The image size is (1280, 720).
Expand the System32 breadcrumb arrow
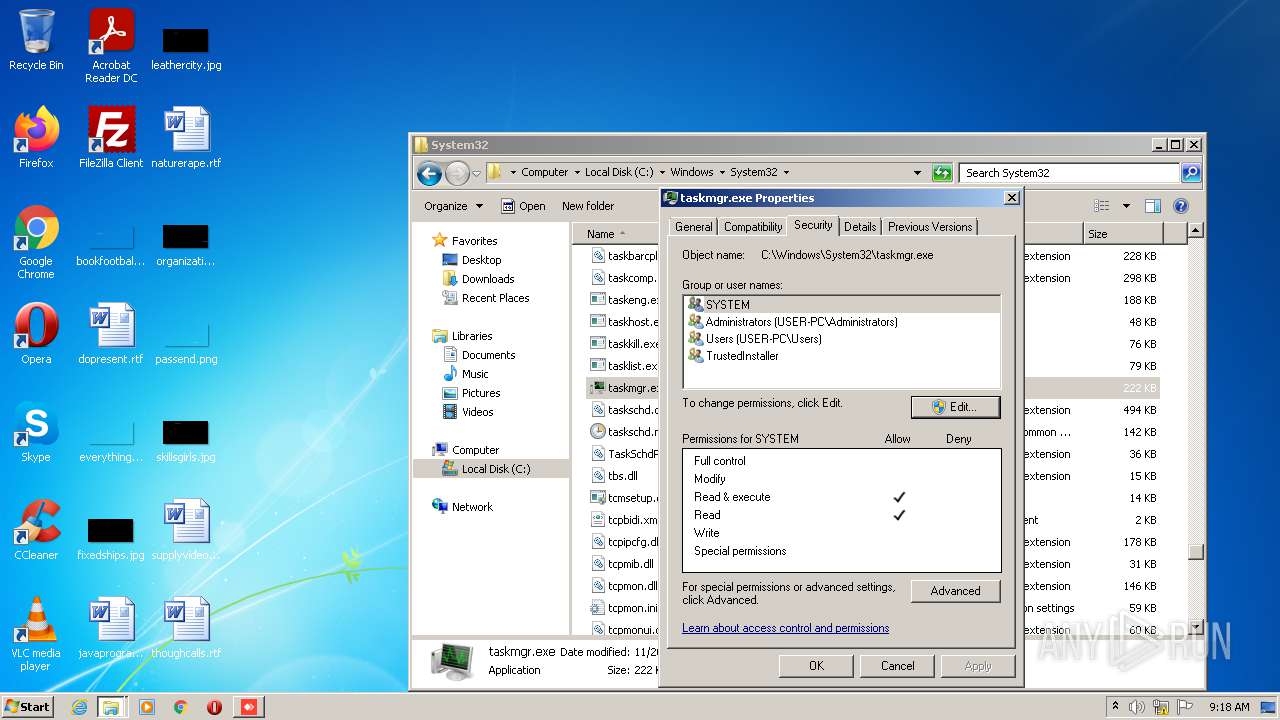click(786, 173)
